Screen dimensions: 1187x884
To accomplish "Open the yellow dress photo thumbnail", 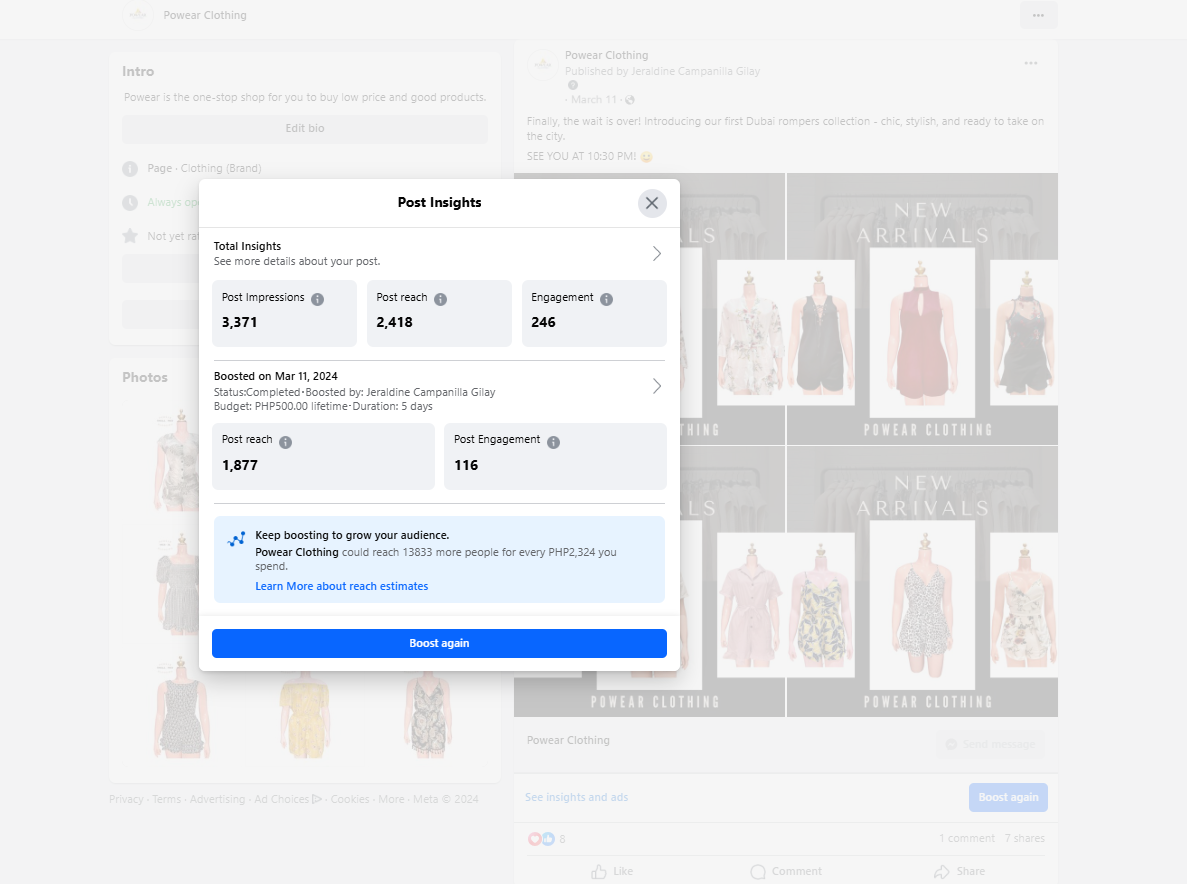I will tap(304, 708).
